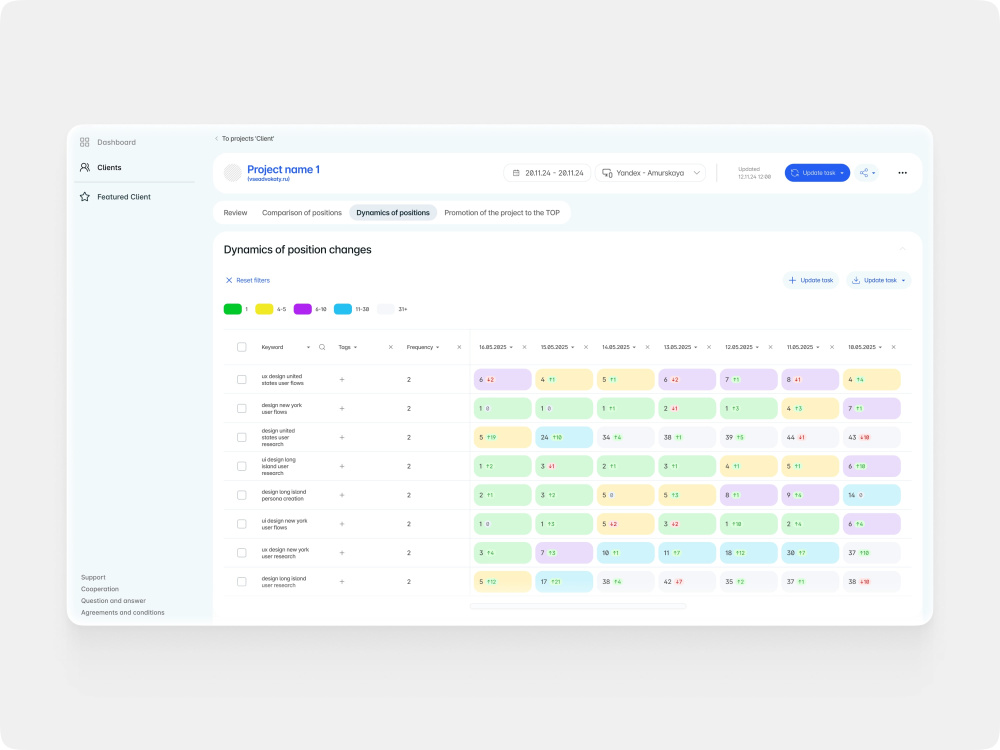Add tag to 'ux design united states user flows'
The height and width of the screenshot is (750, 1000).
[342, 379]
